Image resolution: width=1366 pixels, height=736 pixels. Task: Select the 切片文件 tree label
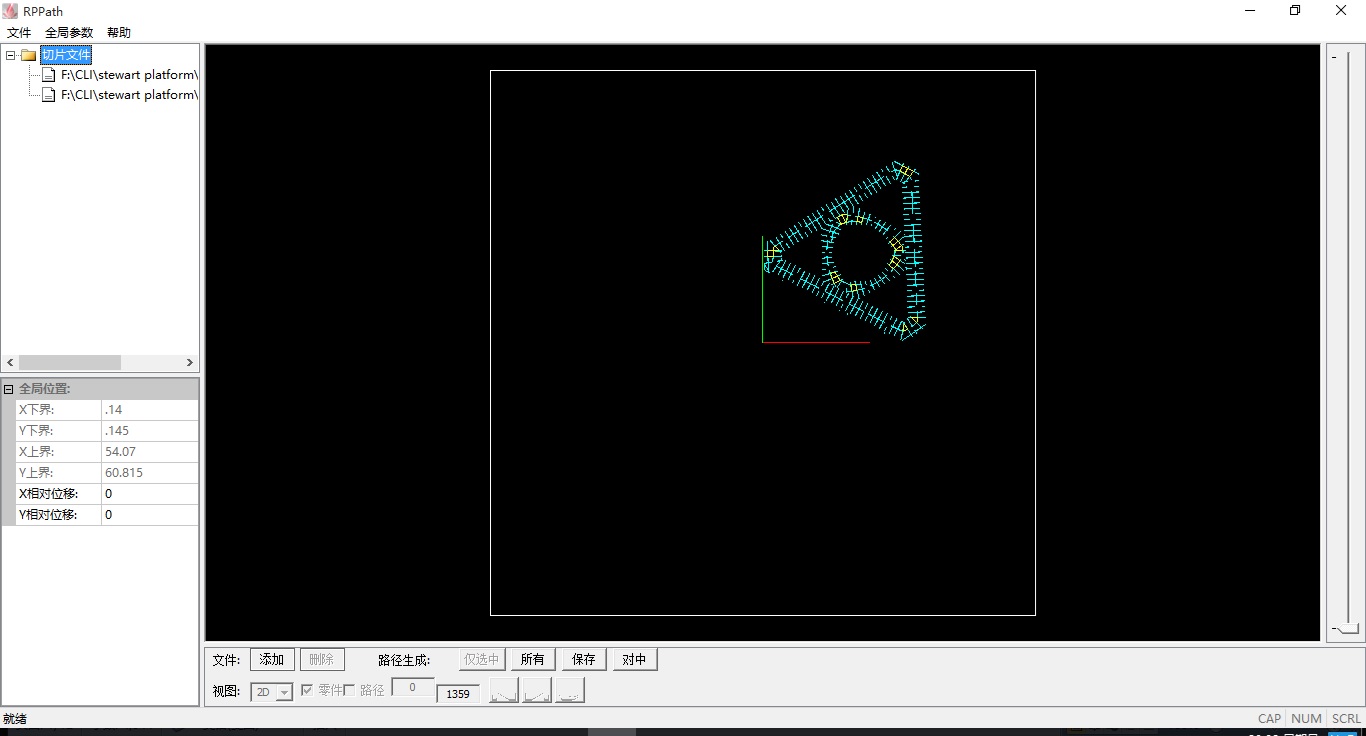pyautogui.click(x=66, y=55)
